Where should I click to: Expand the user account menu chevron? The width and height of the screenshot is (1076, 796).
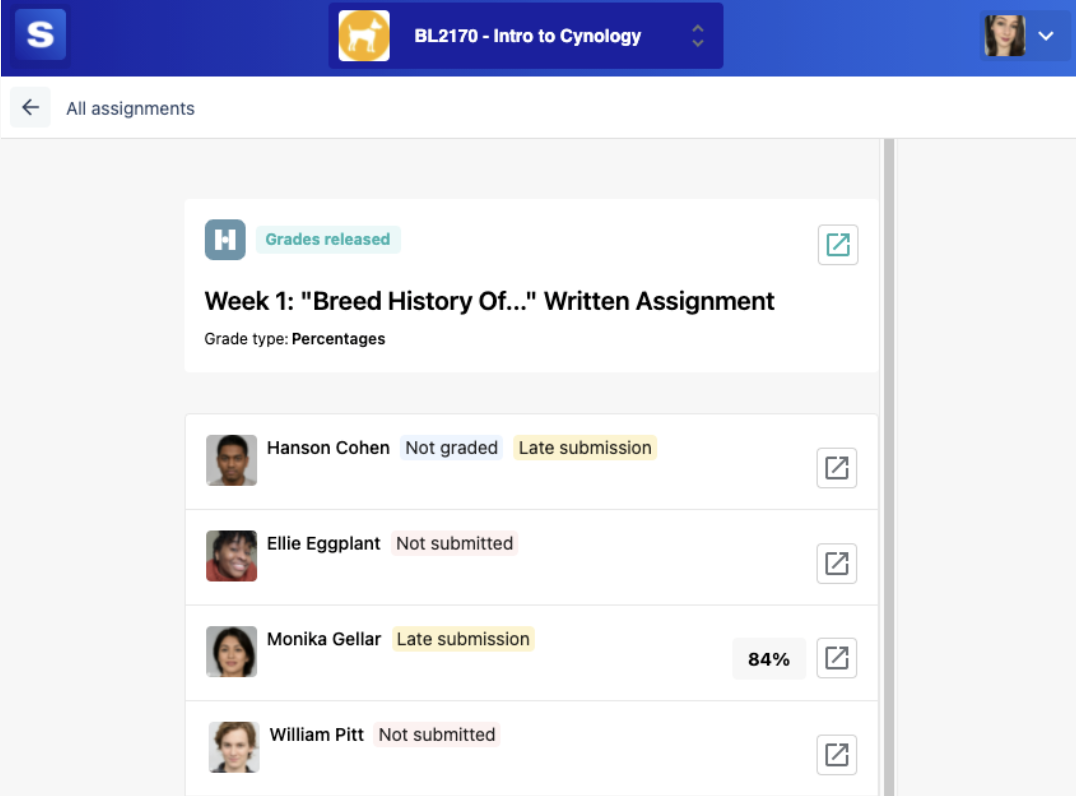point(1046,36)
